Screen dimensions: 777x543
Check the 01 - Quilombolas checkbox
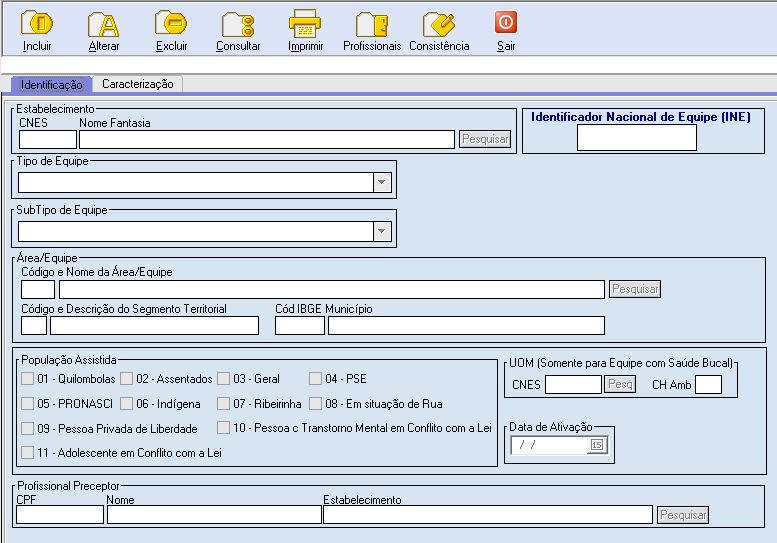[x=27, y=379]
